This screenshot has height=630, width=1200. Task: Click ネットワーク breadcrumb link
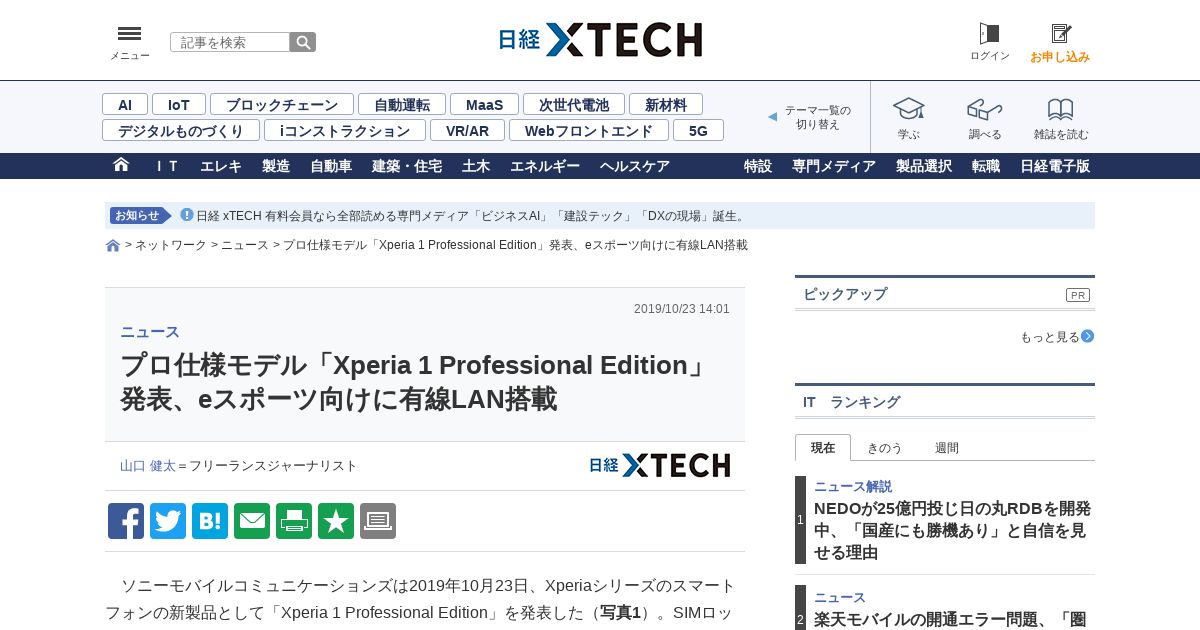coord(171,245)
